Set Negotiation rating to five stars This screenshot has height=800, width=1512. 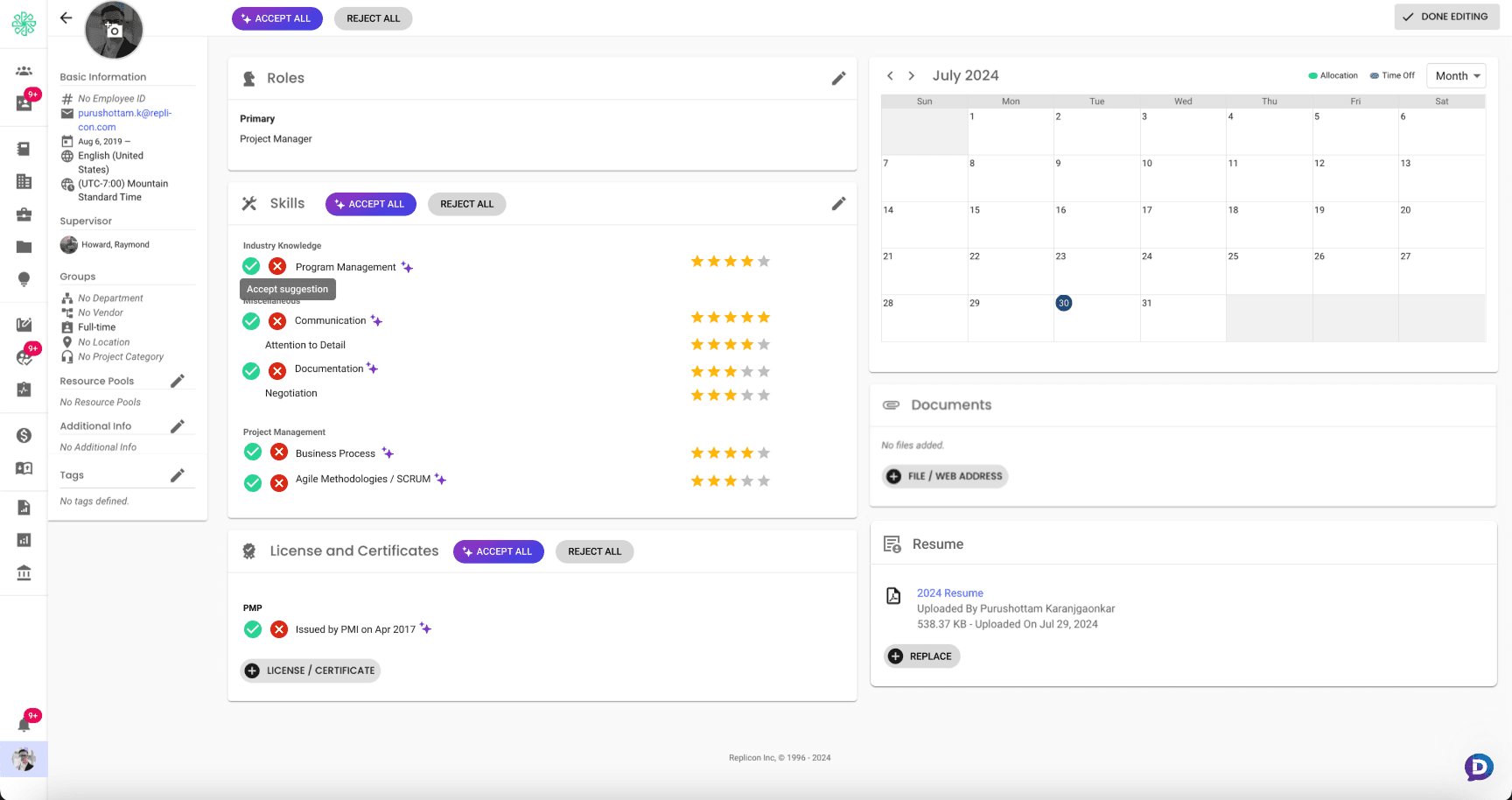click(x=764, y=395)
